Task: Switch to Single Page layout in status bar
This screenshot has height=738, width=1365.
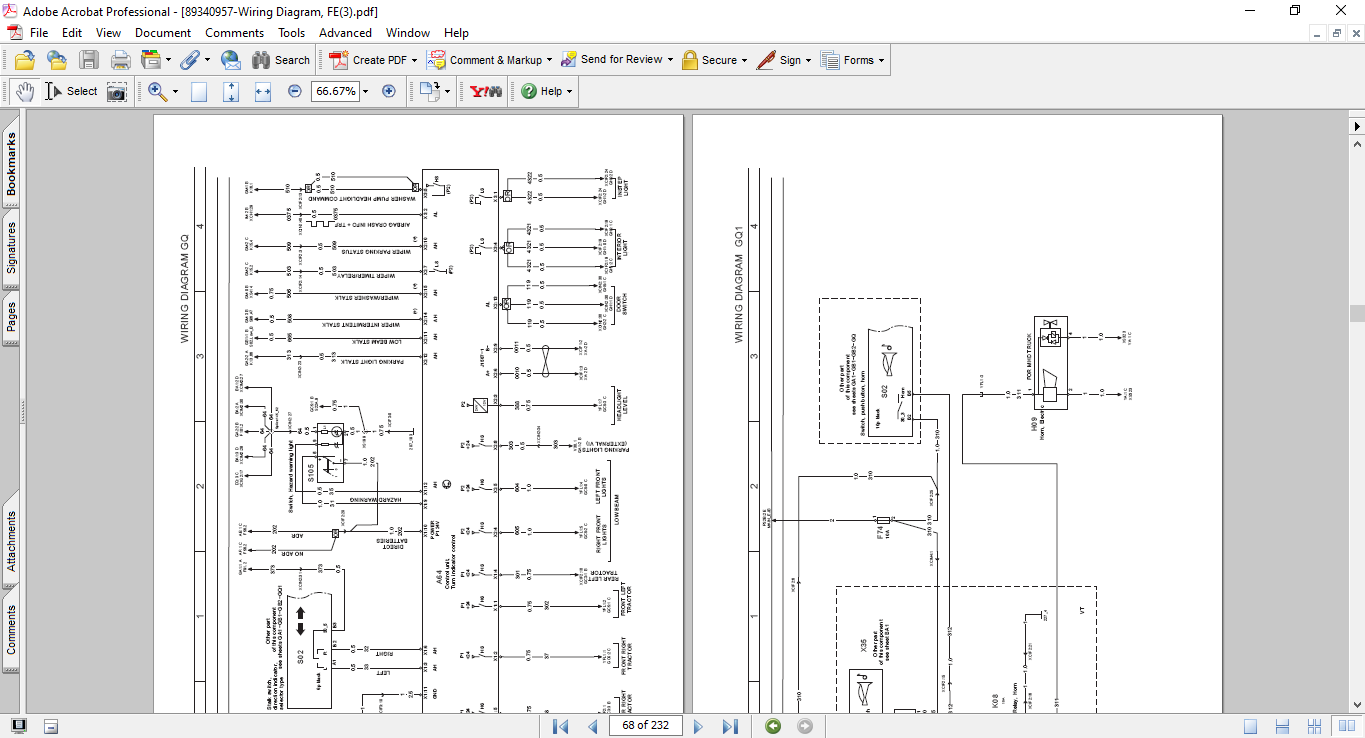Action: (x=1250, y=726)
